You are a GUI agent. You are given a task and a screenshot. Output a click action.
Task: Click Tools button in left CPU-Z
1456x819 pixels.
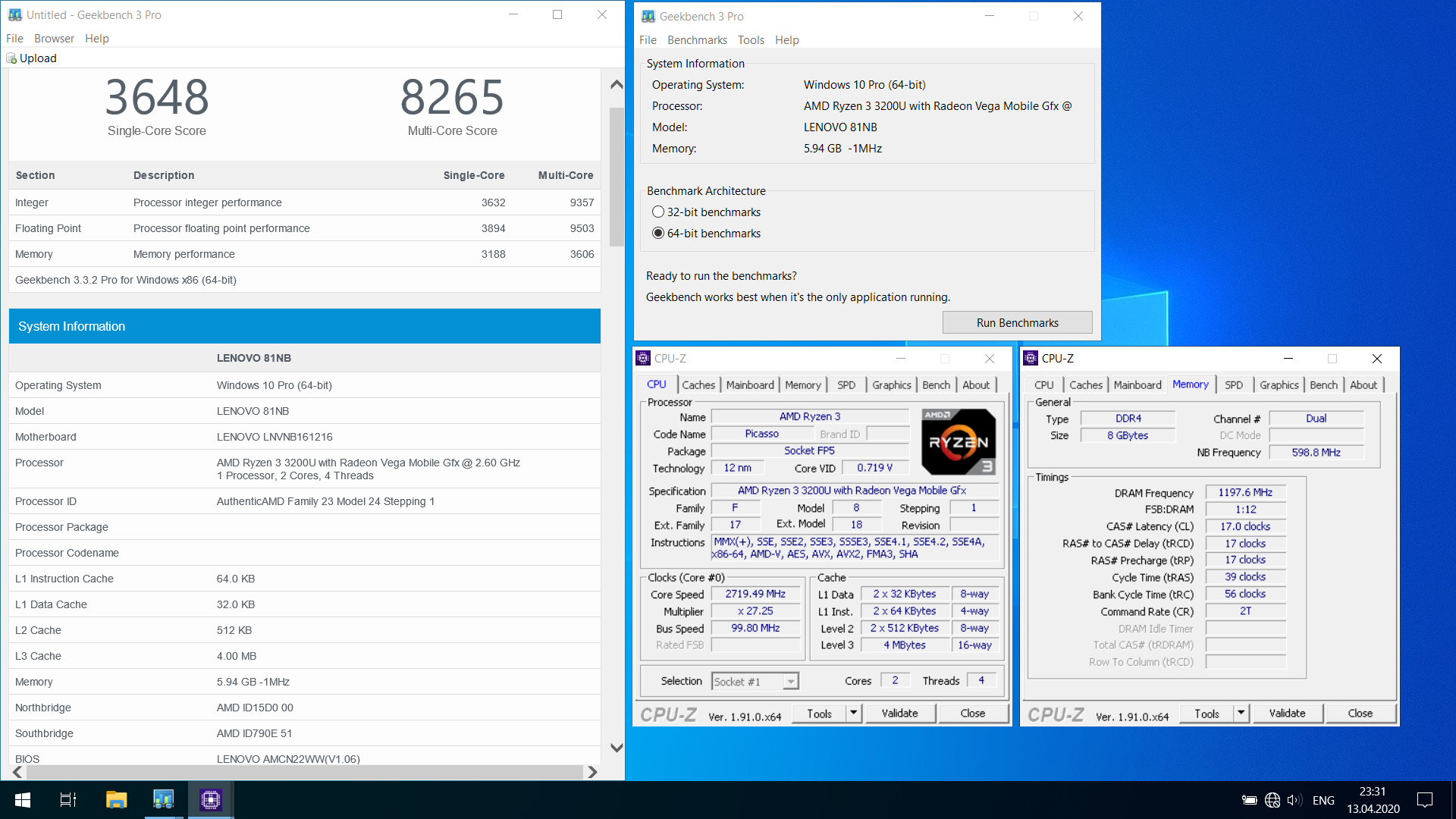(819, 714)
